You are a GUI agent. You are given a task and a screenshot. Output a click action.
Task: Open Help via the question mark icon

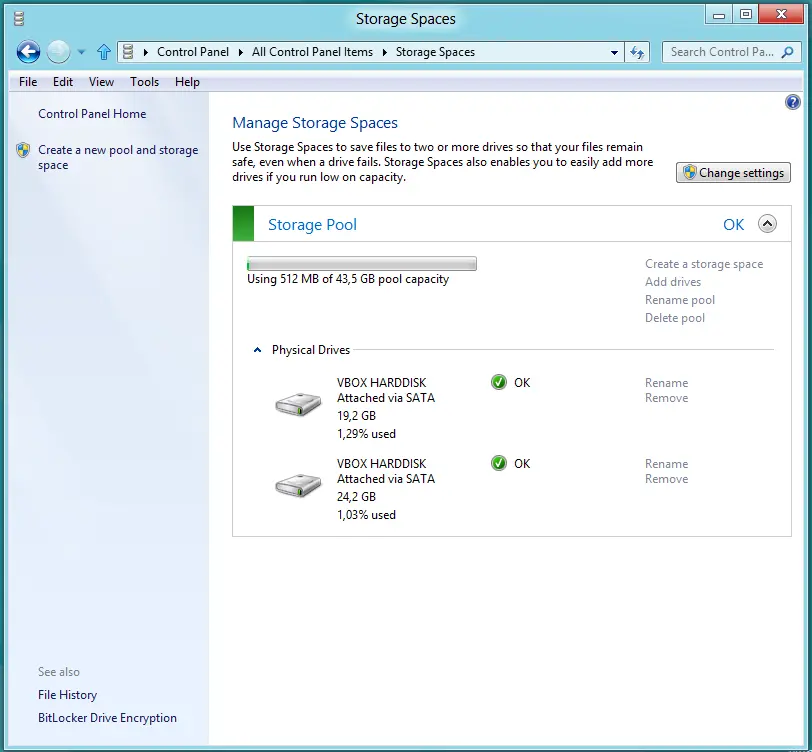click(x=792, y=102)
